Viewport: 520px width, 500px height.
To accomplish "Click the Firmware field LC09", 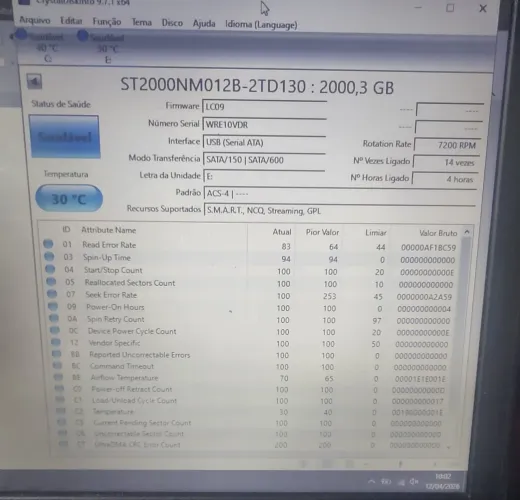I will pos(264,107).
